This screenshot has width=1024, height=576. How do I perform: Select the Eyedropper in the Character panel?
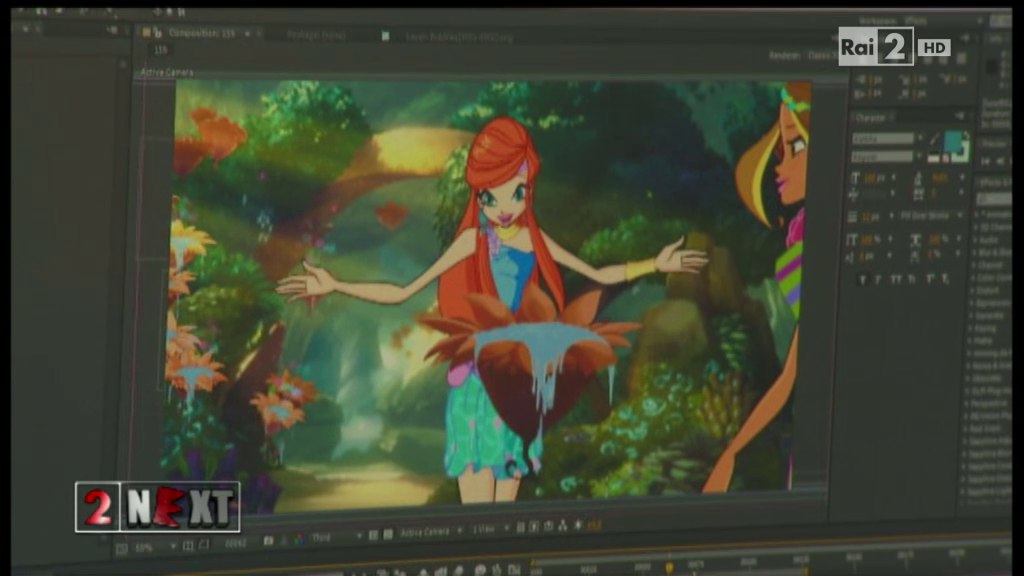point(933,137)
